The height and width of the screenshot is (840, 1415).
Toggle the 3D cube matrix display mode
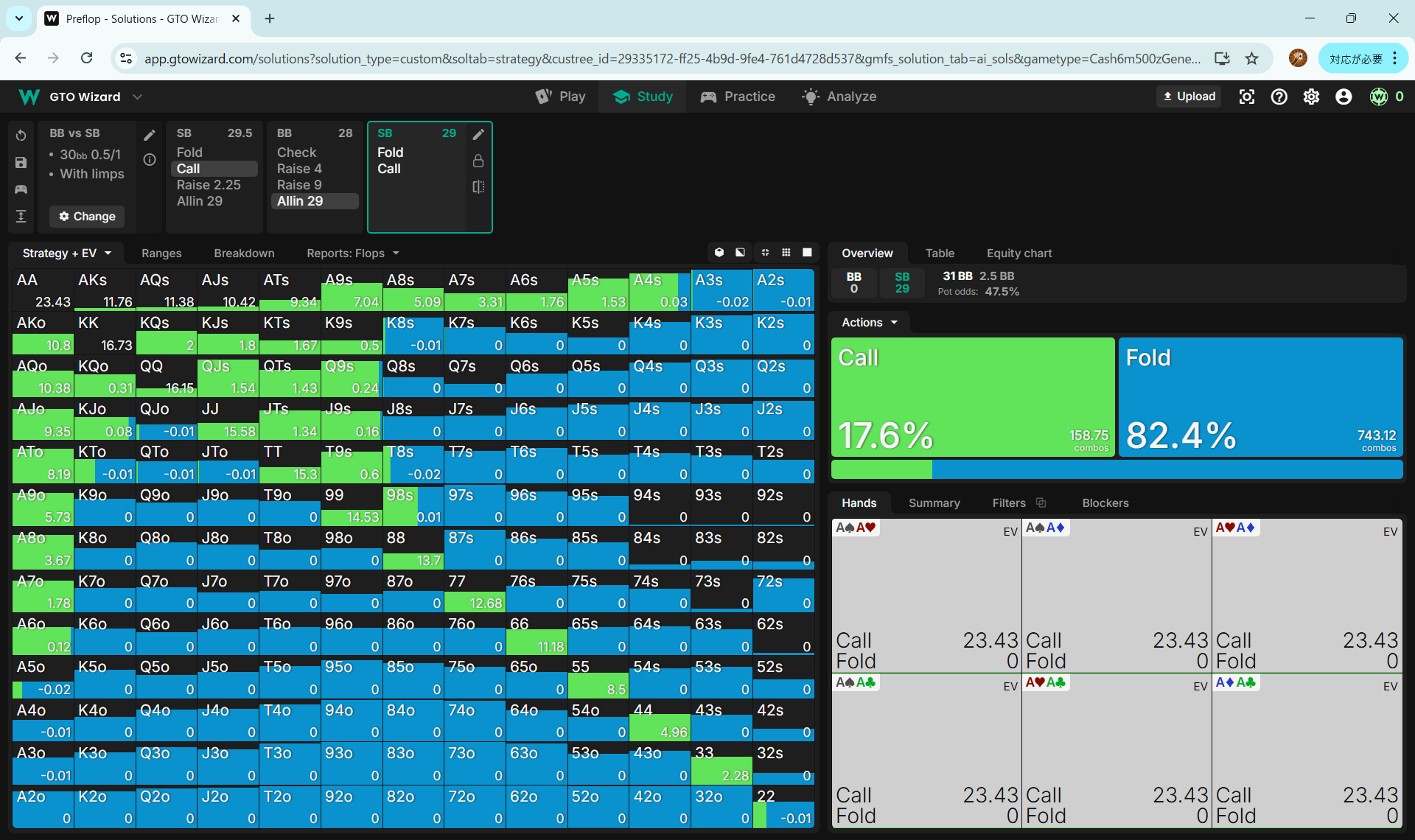click(719, 253)
